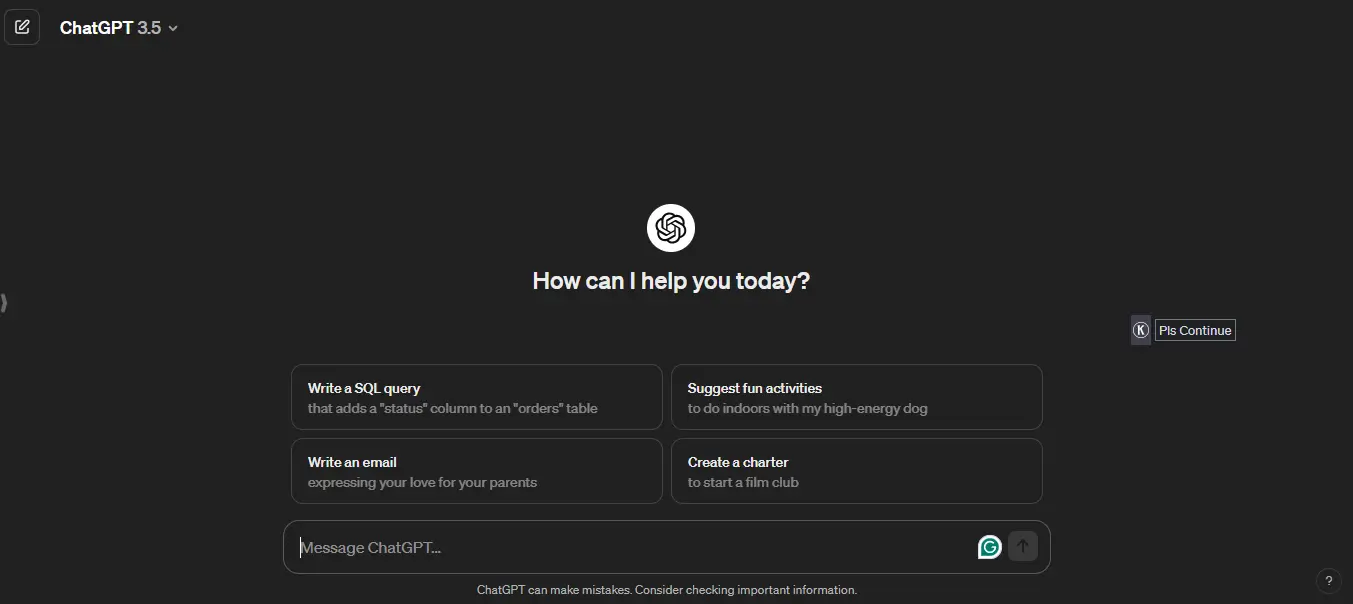Expand the collapsed sidebar handle
Screen dimensions: 1353x604
click(4, 302)
